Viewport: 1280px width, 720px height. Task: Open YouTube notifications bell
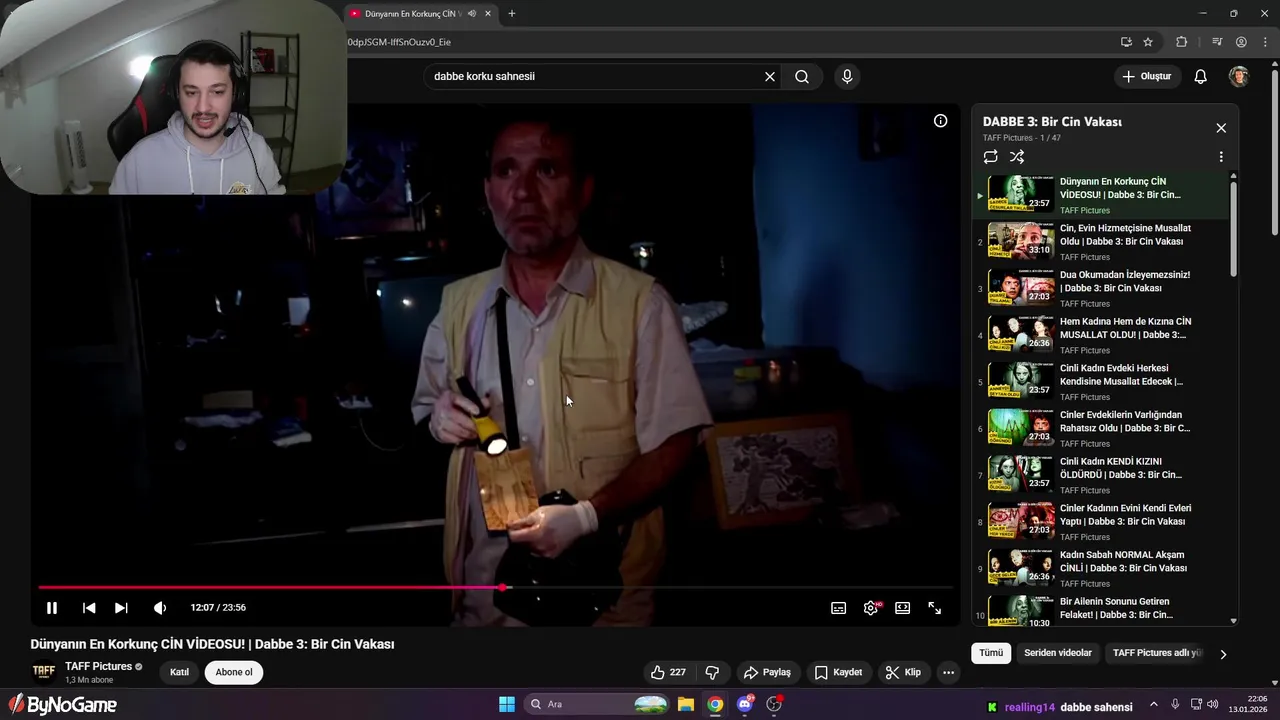(1201, 76)
